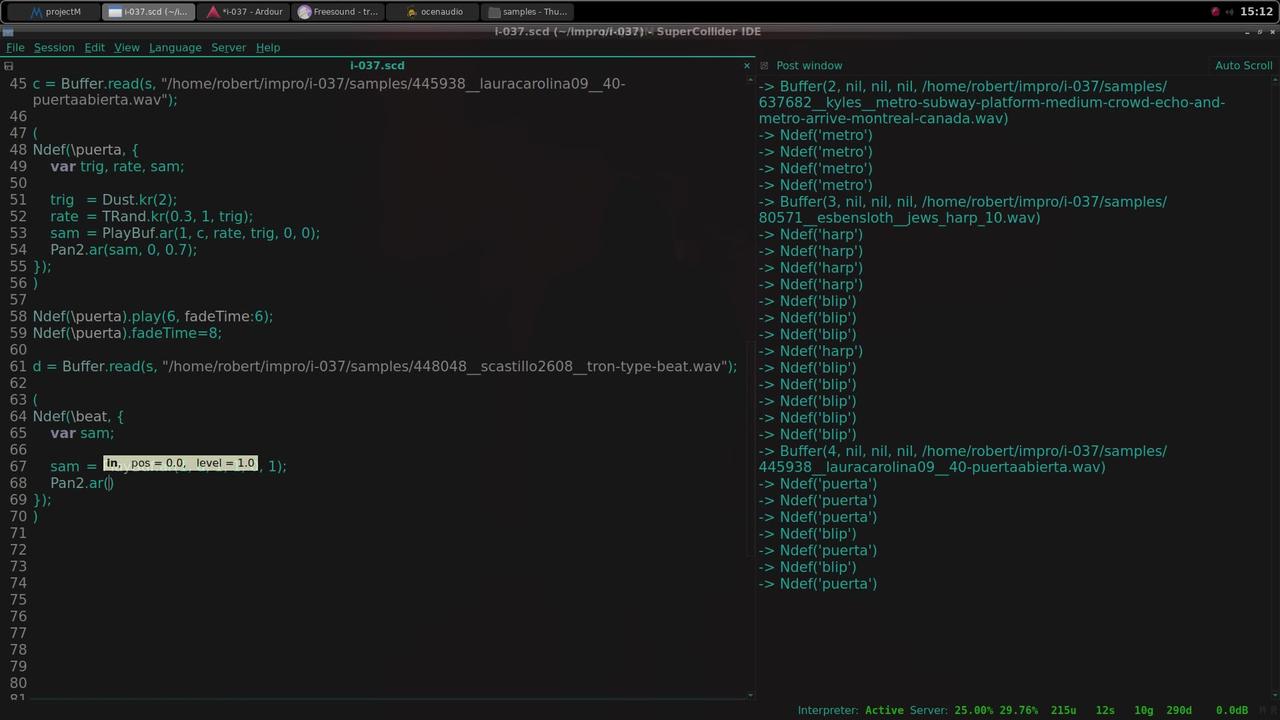Click the volume icon in the system tray
This screenshot has height=720, width=1280.
point(1229,11)
